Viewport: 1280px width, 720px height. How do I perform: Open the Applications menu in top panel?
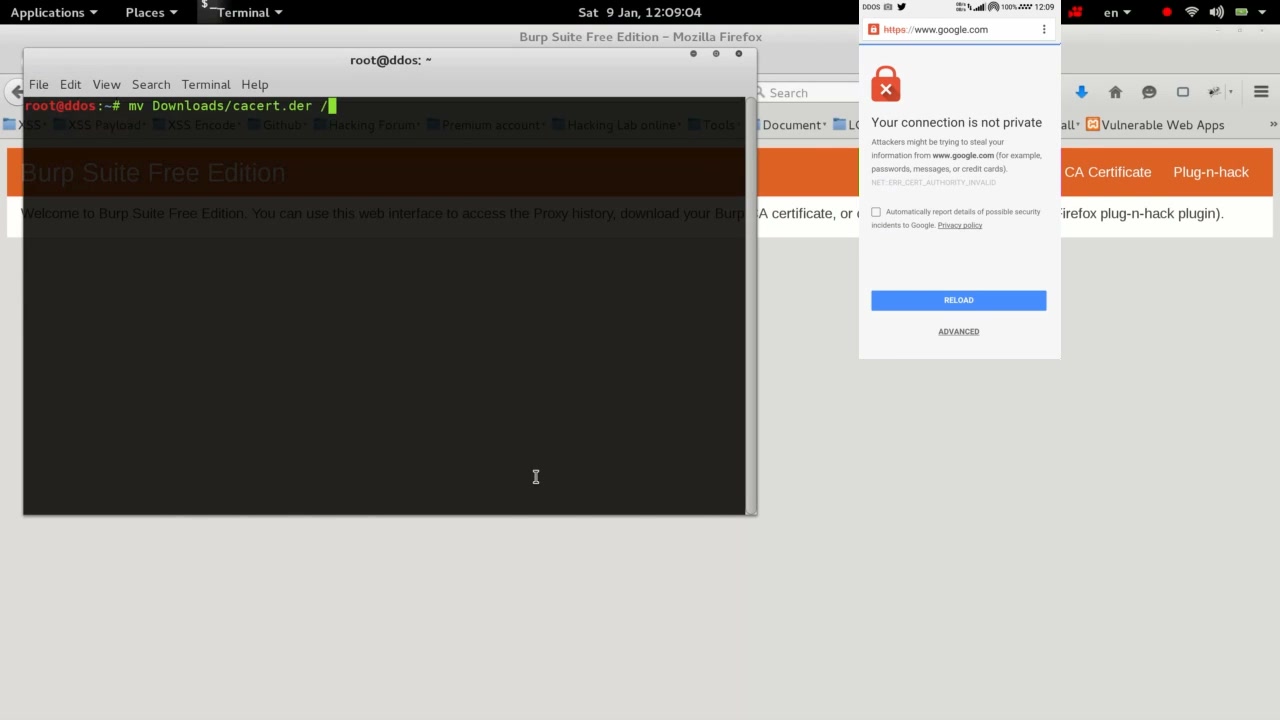pyautogui.click(x=54, y=12)
